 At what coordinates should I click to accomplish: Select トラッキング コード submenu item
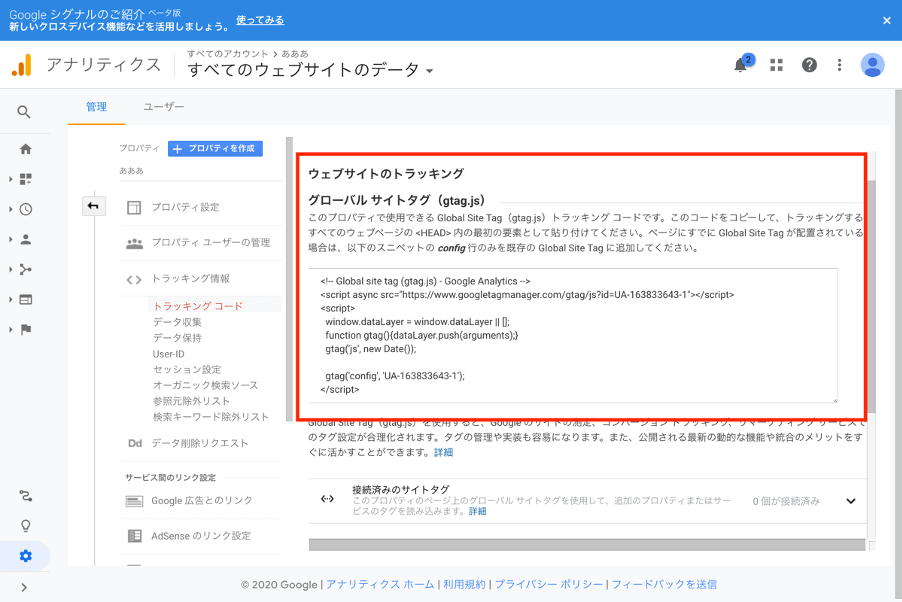pos(198,306)
